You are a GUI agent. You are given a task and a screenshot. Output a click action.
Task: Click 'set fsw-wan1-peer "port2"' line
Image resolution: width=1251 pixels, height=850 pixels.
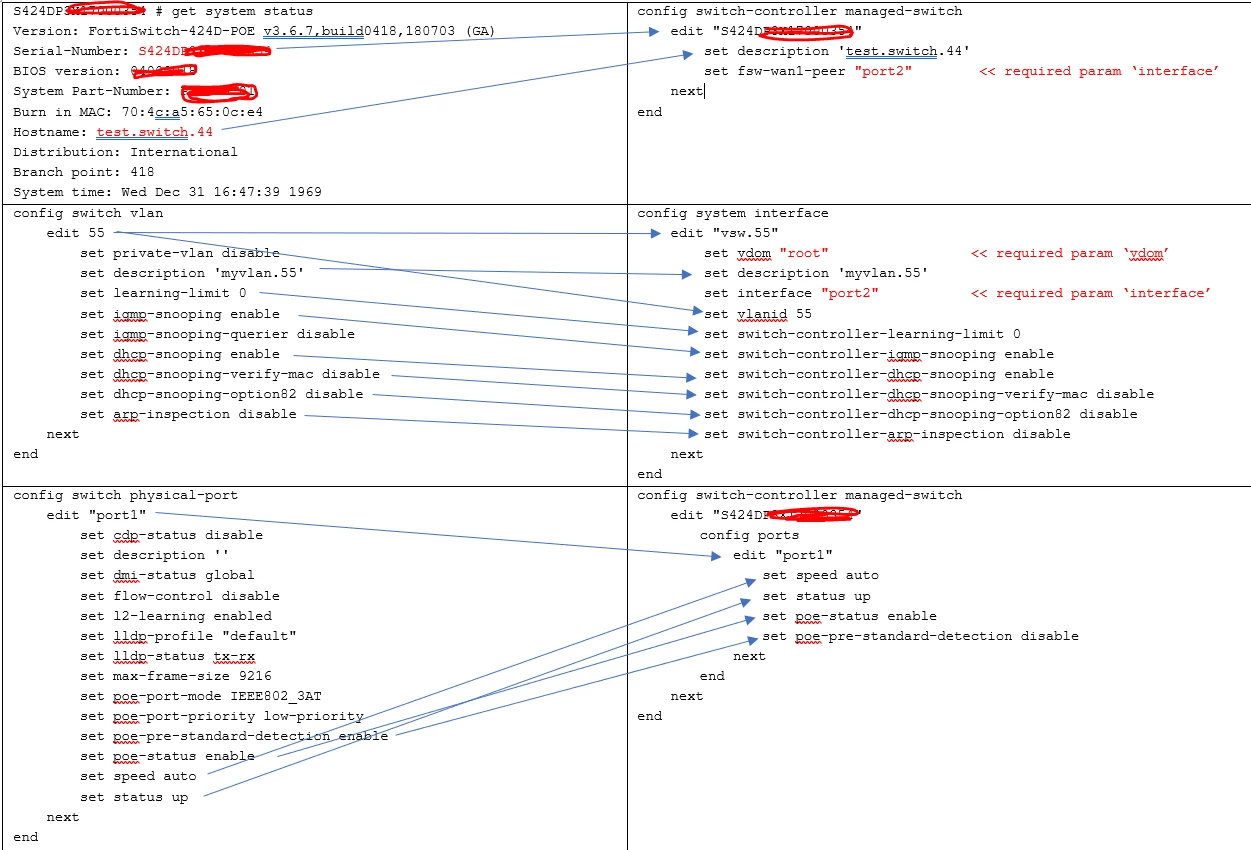[808, 71]
